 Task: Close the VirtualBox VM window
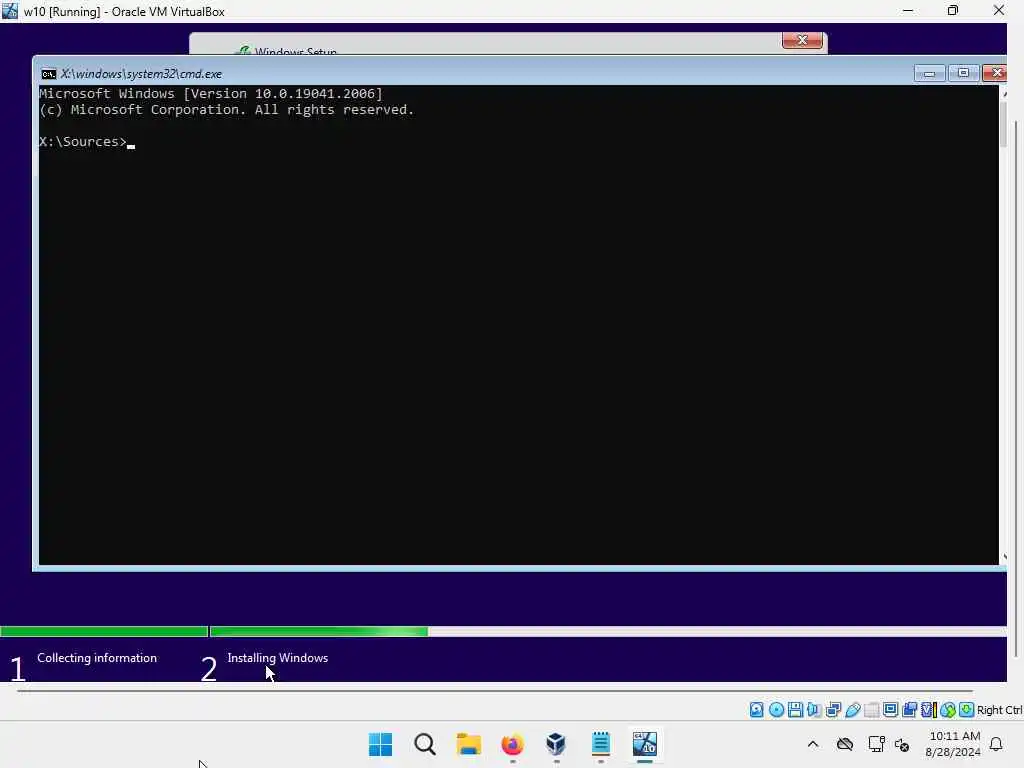[x=999, y=11]
